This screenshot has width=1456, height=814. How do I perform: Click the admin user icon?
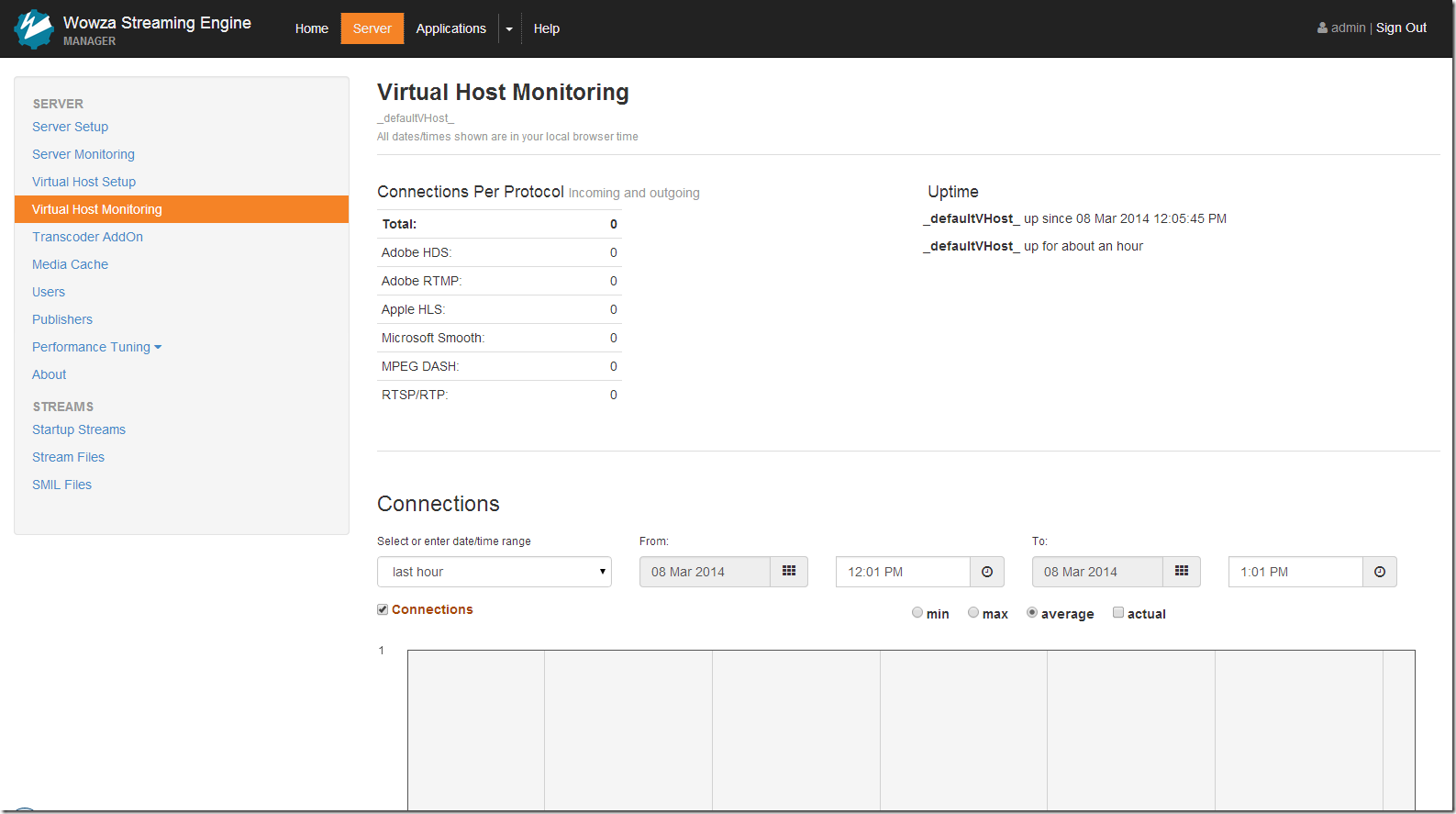coord(1322,28)
